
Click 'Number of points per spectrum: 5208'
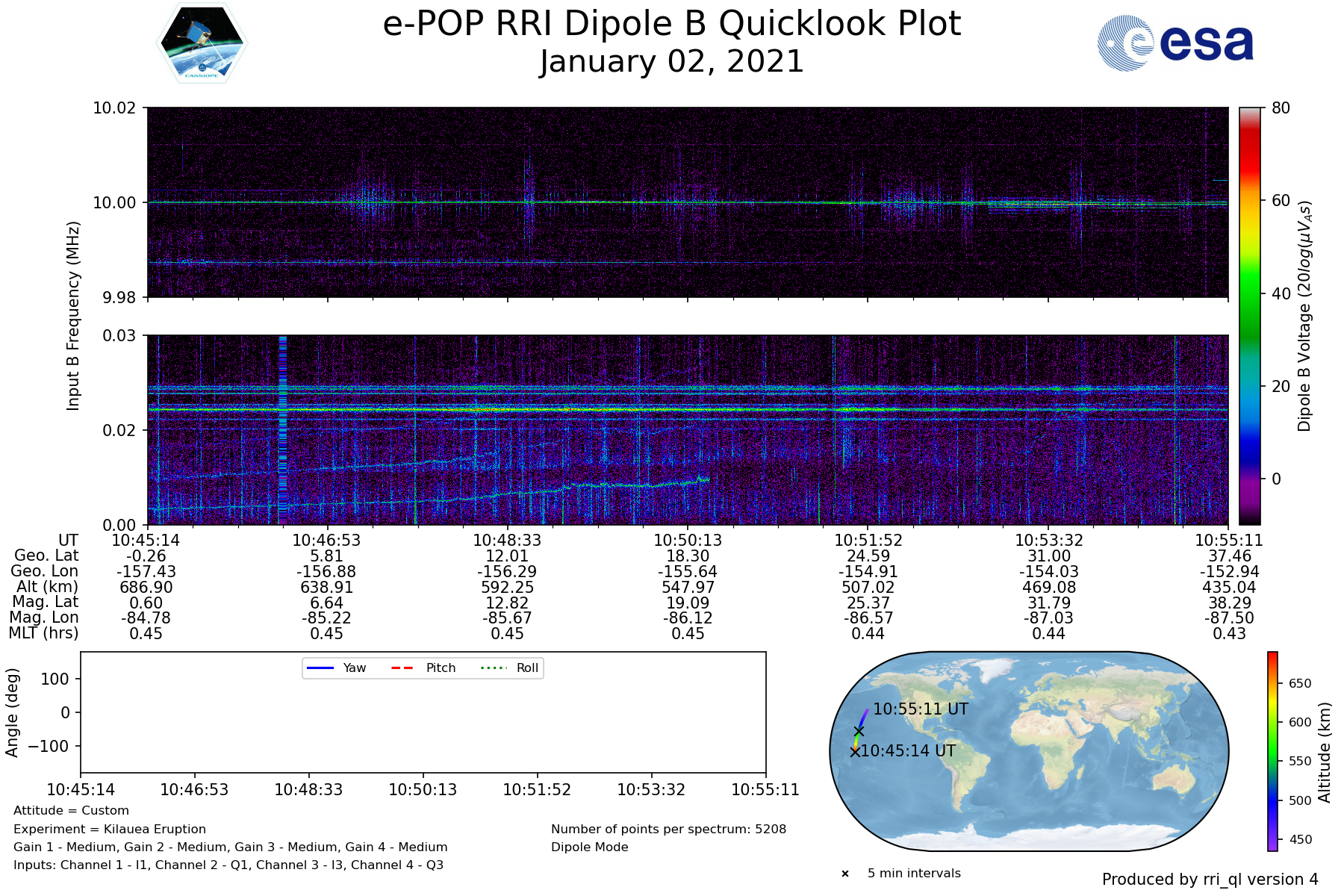(668, 829)
